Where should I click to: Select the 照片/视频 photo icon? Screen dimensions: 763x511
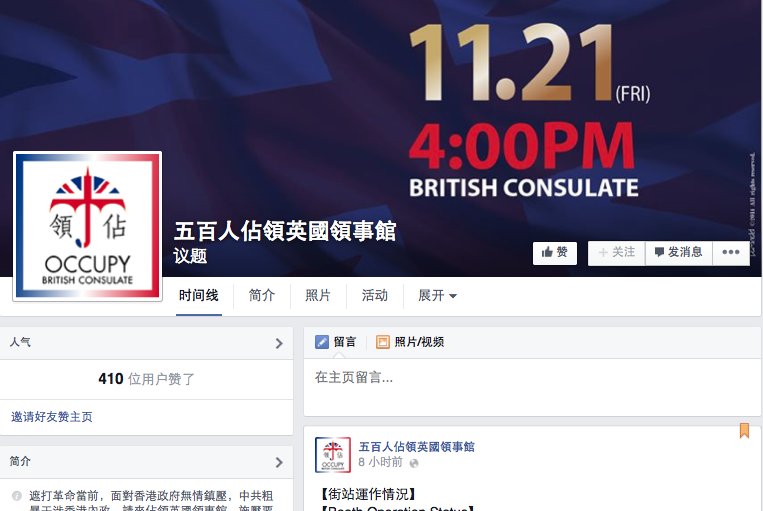tap(382, 342)
